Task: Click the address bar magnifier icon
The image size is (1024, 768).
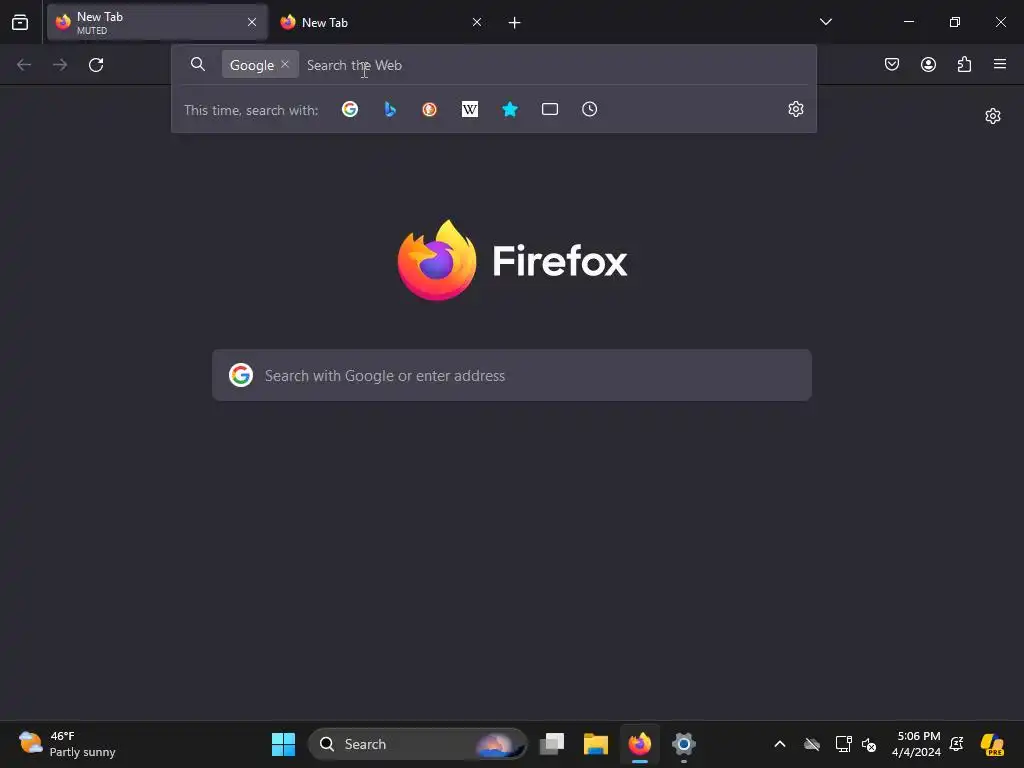Action: tap(198, 64)
